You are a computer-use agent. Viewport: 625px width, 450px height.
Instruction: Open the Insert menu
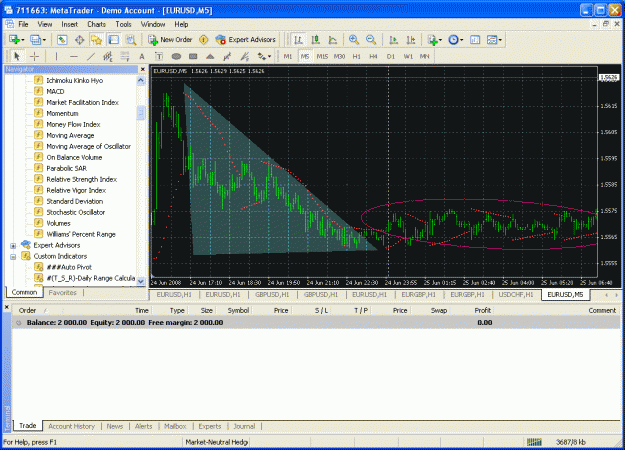pyautogui.click(x=69, y=24)
